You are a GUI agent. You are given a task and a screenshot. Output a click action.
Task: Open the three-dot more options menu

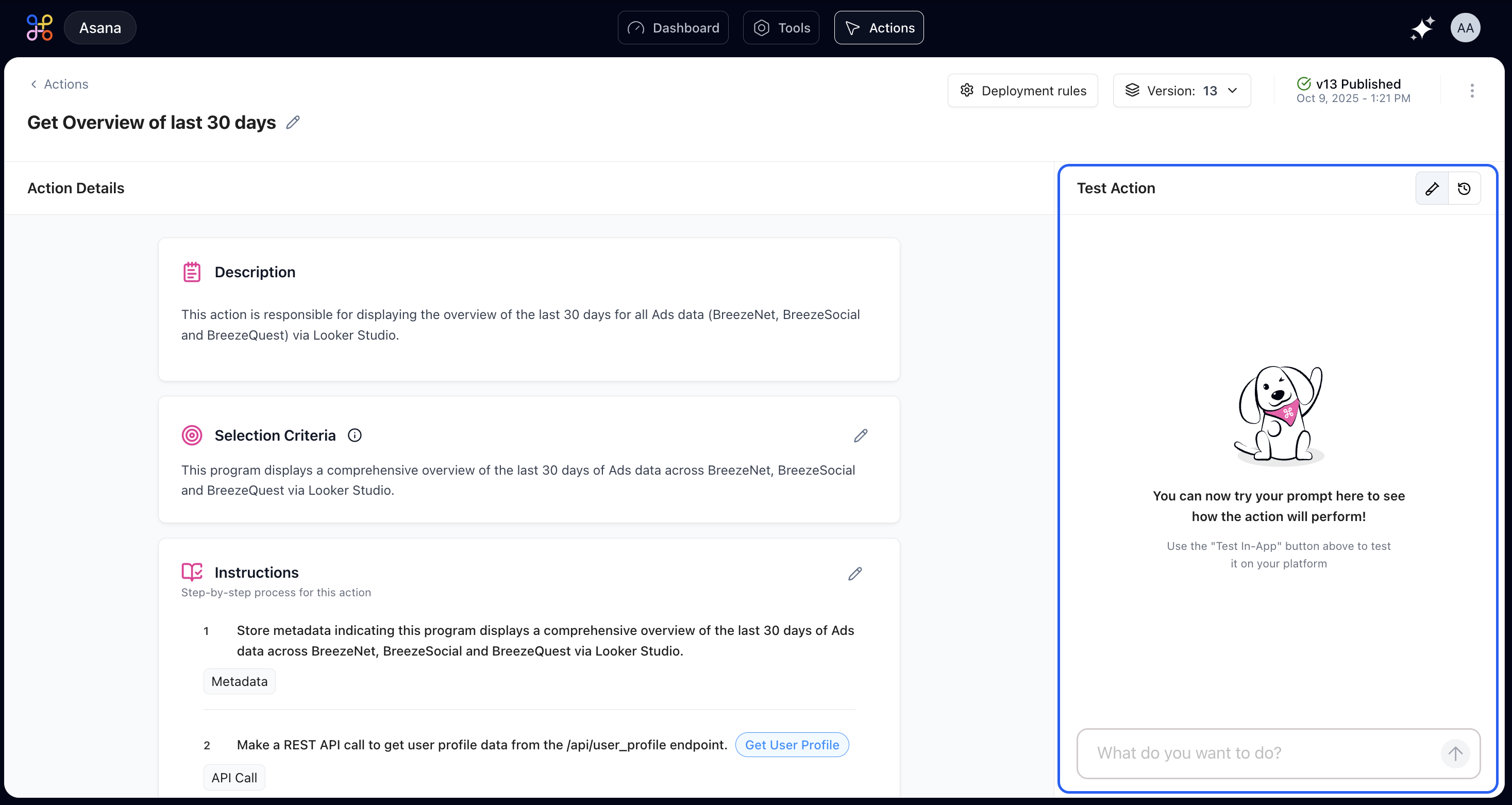1472,90
